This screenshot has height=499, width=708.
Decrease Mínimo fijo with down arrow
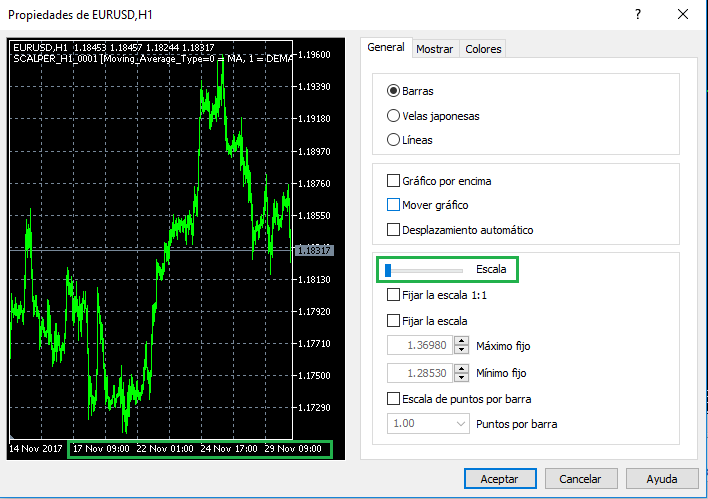[461, 377]
